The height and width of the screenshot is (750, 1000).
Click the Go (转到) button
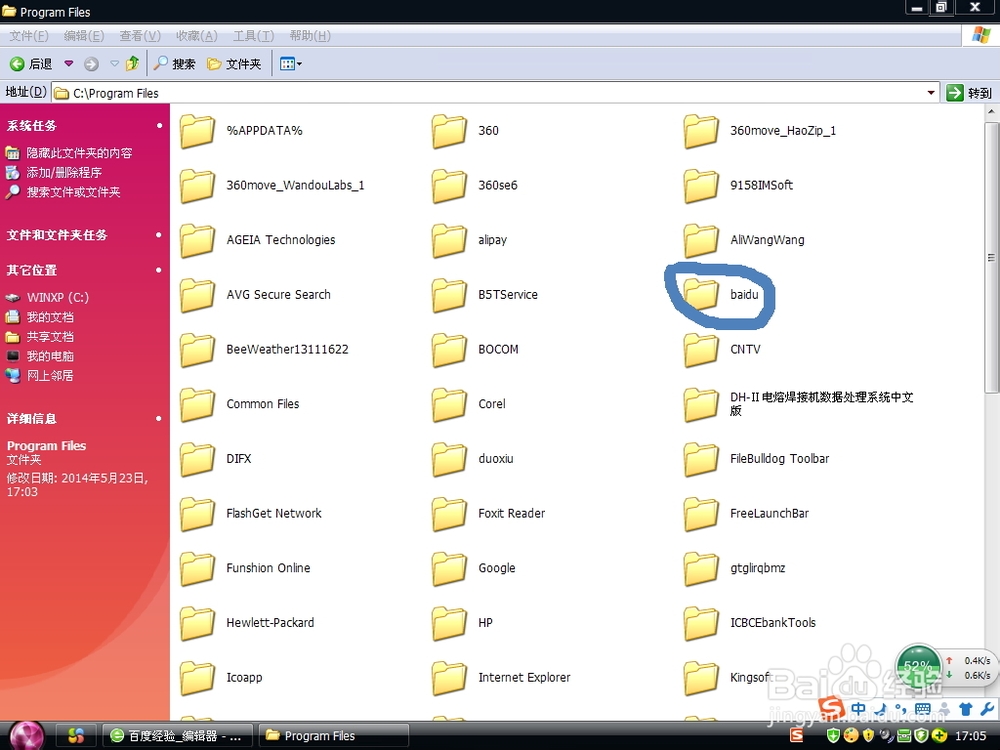[x=969, y=93]
